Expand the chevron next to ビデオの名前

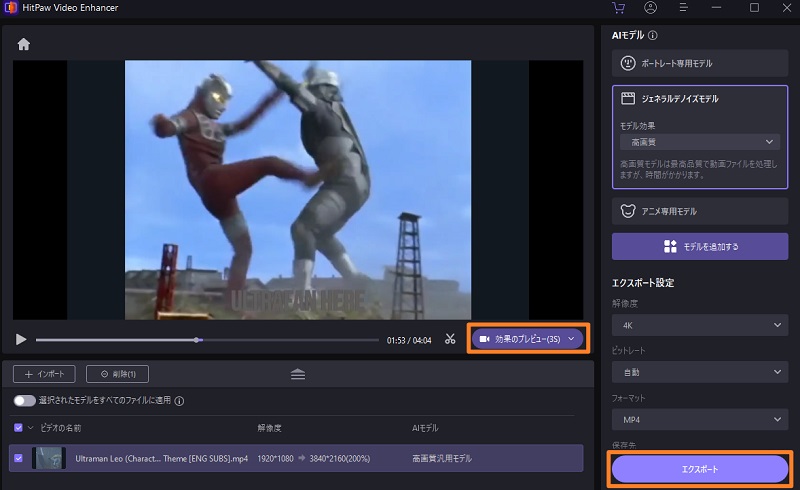[x=30, y=428]
